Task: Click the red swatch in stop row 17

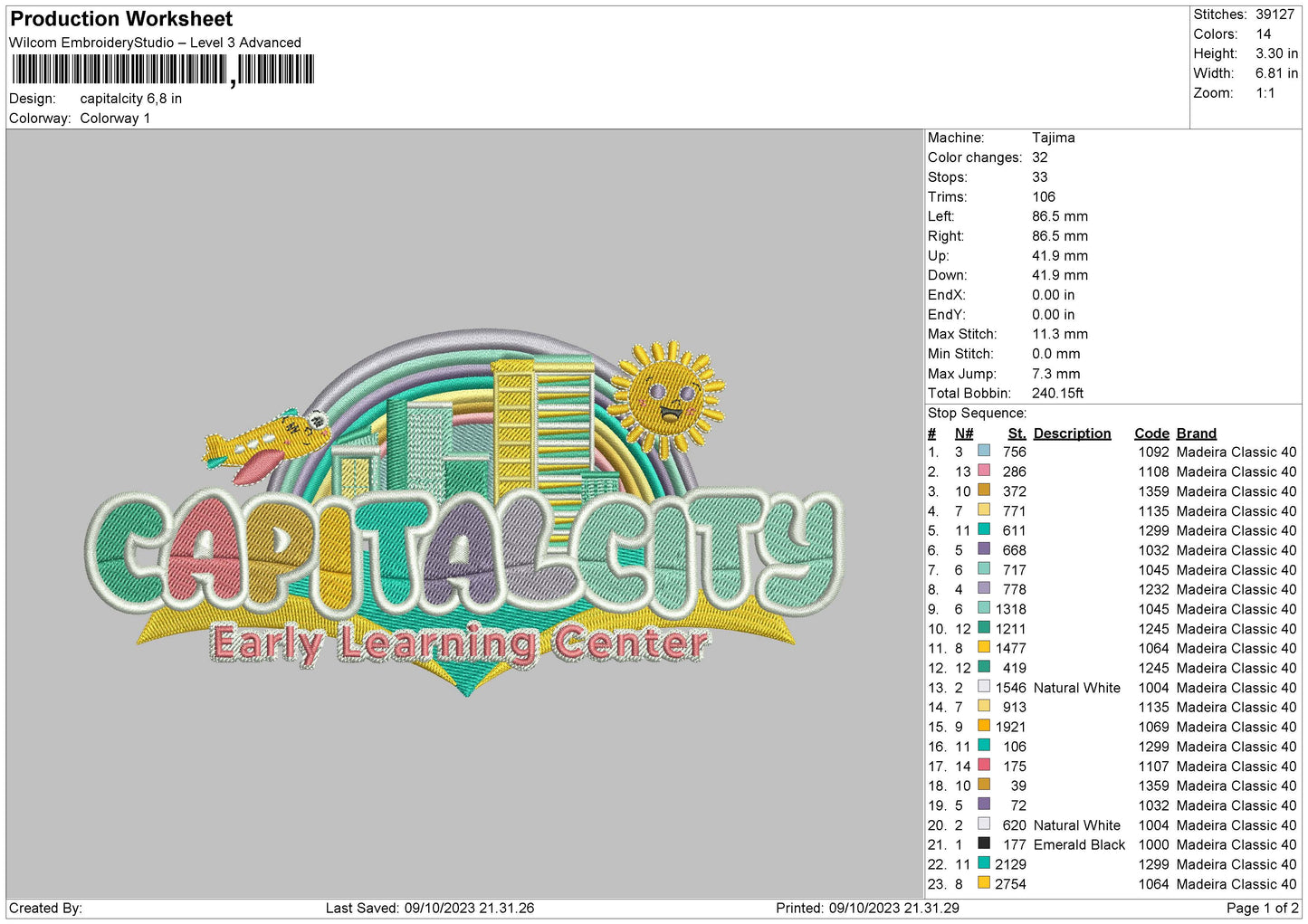Action: (984, 765)
